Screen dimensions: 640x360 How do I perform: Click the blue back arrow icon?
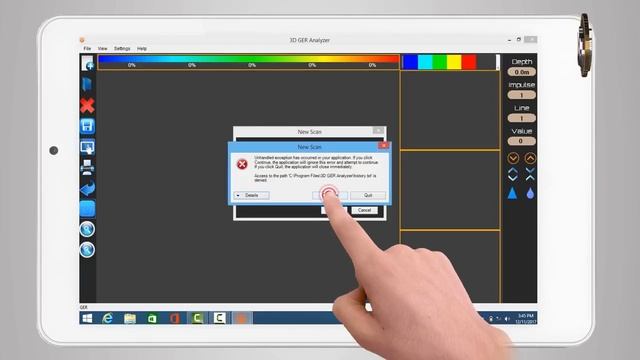pyautogui.click(x=87, y=188)
